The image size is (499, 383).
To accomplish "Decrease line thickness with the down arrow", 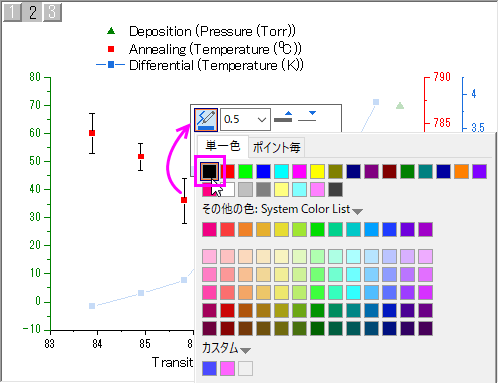I will (x=307, y=117).
